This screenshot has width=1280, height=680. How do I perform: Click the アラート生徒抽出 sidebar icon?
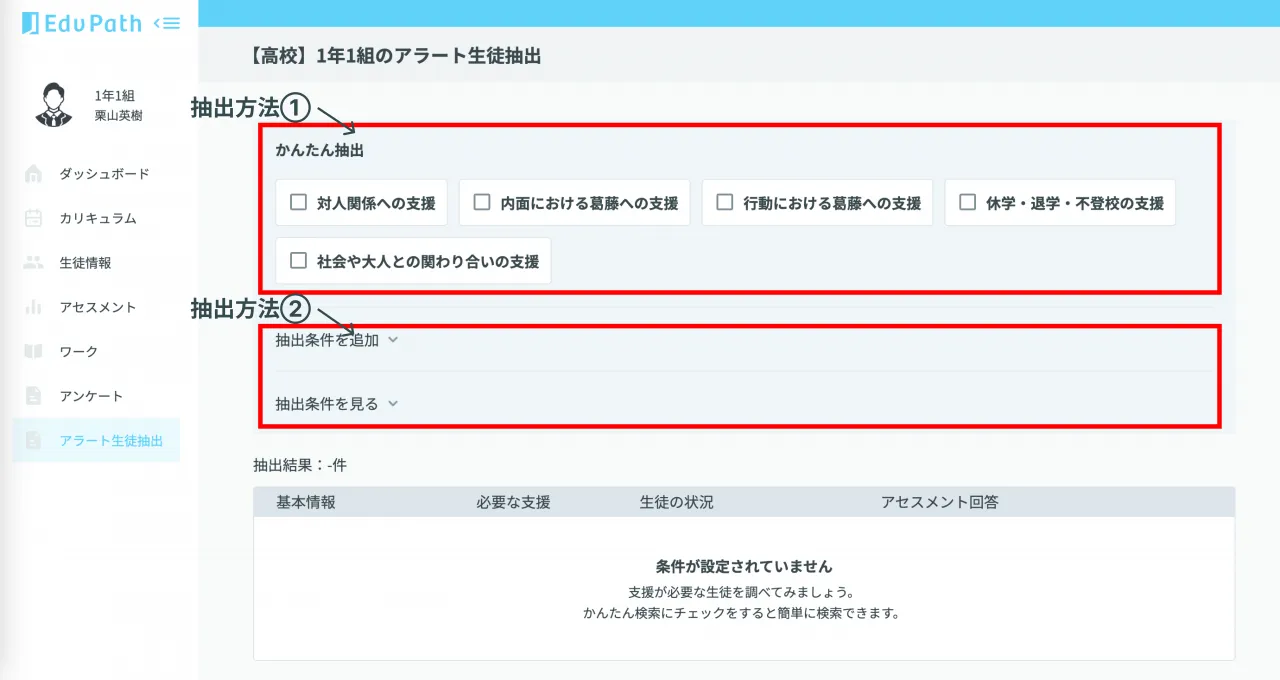34,440
